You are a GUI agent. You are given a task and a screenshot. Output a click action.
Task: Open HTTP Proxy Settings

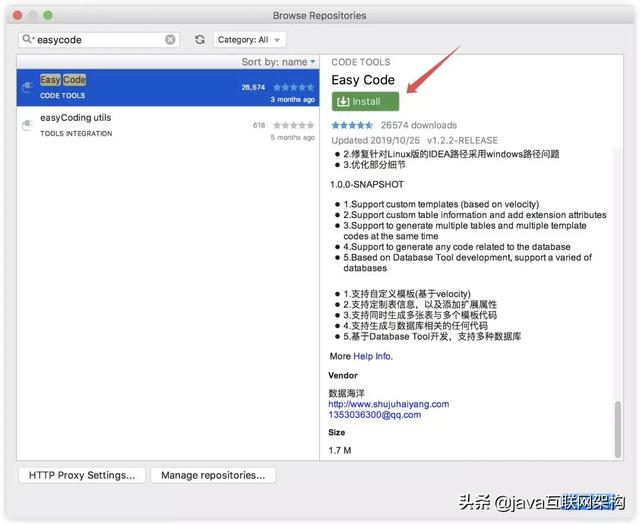pyautogui.click(x=82, y=475)
